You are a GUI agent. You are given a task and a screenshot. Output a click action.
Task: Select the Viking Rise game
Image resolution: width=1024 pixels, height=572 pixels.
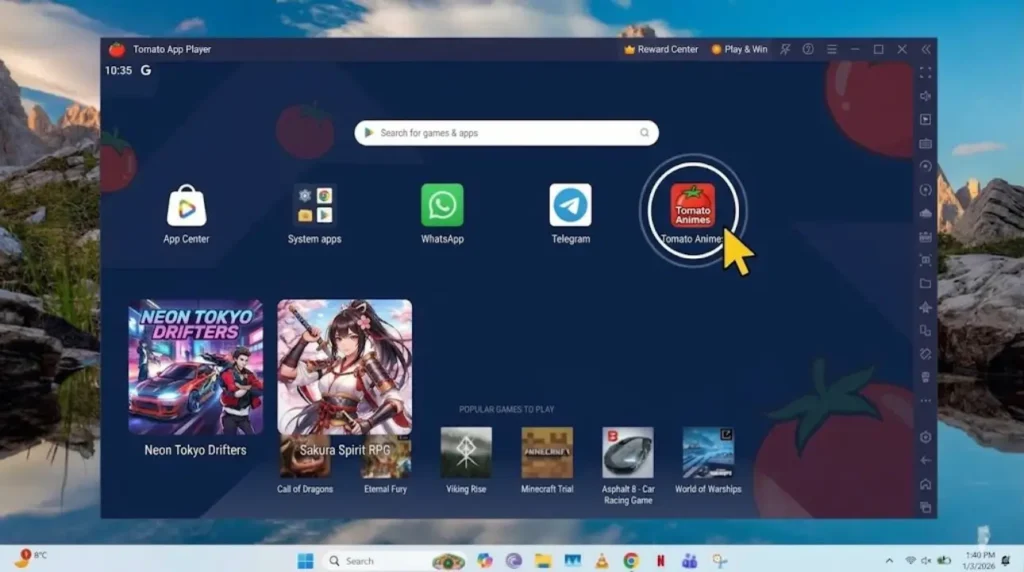(x=466, y=453)
